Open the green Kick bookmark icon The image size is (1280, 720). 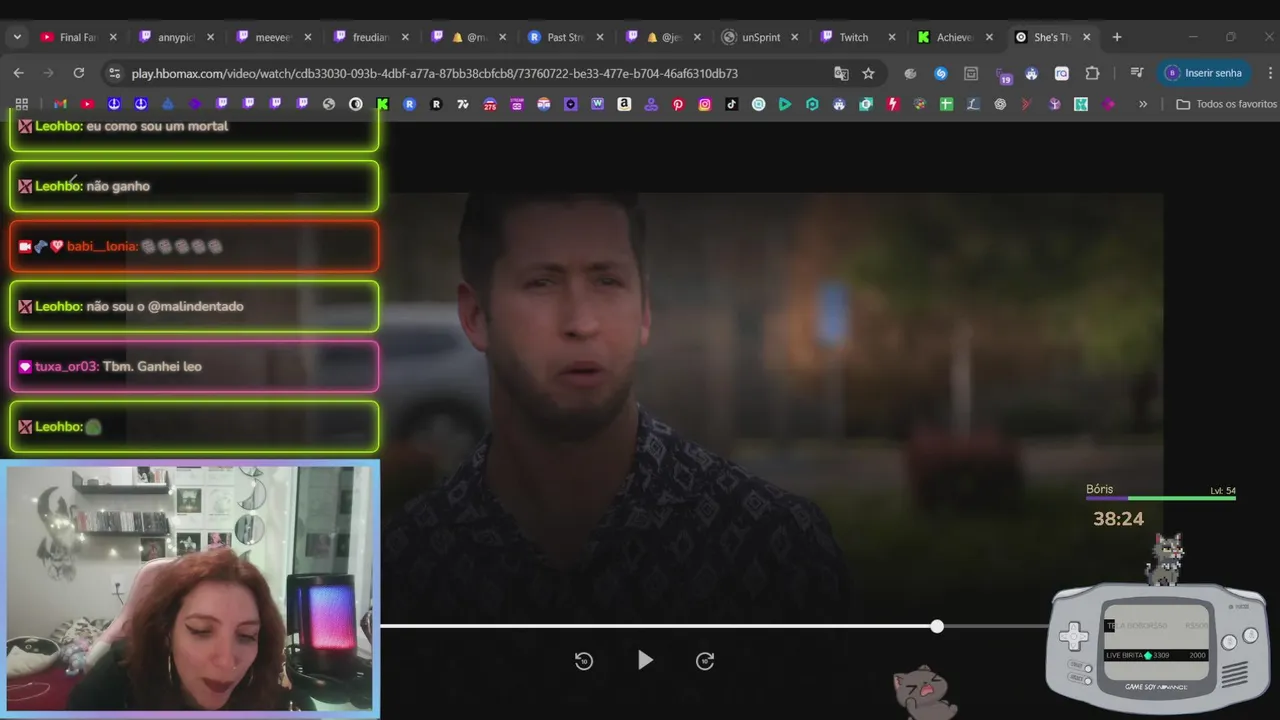(382, 104)
